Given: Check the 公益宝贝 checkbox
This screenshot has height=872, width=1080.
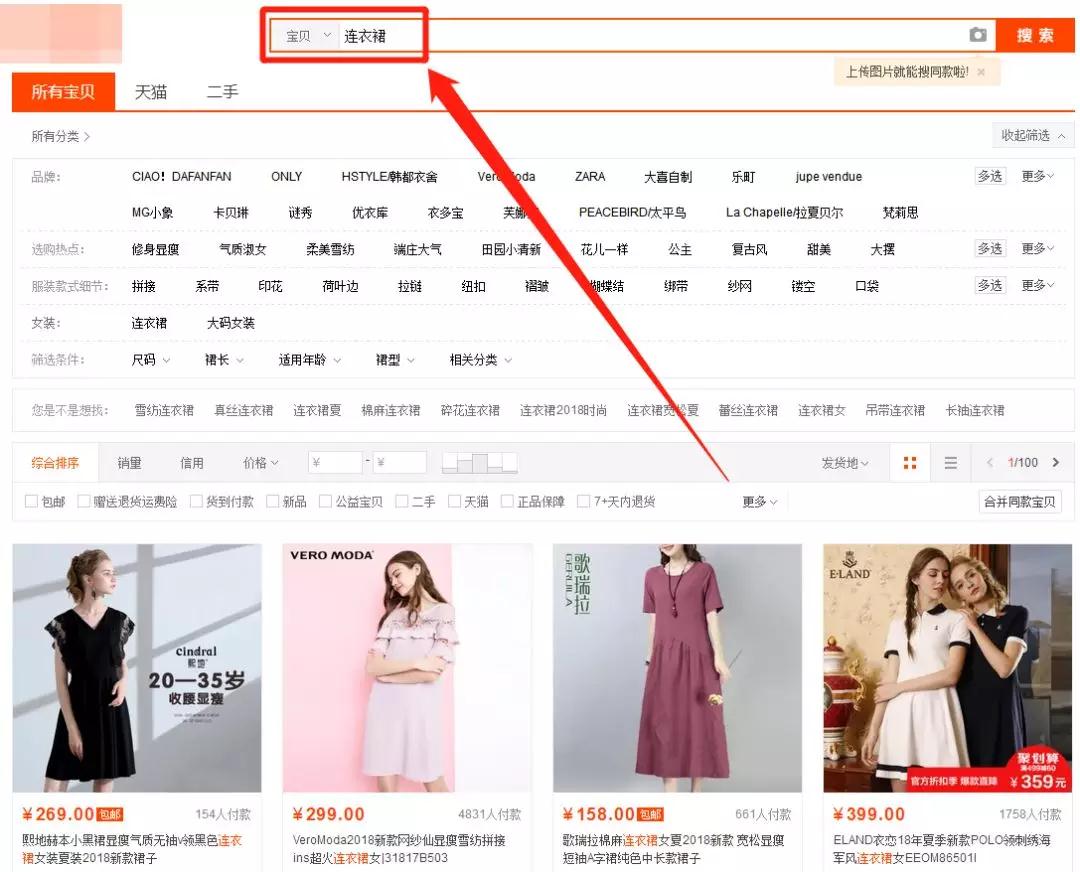Looking at the screenshot, I should coord(326,501).
